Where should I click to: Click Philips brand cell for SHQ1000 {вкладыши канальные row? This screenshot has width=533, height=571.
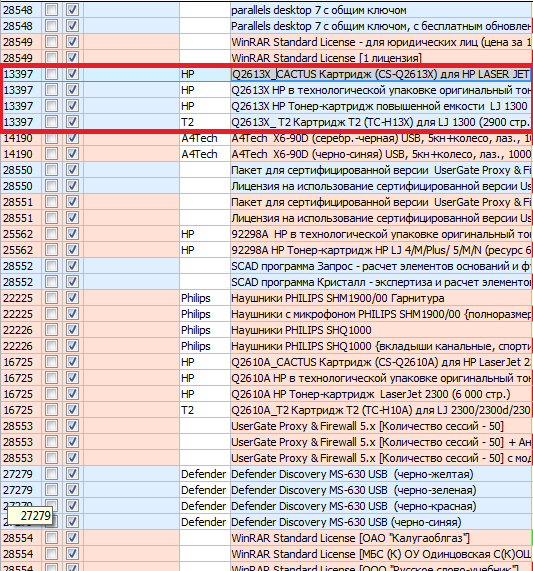(x=205, y=346)
